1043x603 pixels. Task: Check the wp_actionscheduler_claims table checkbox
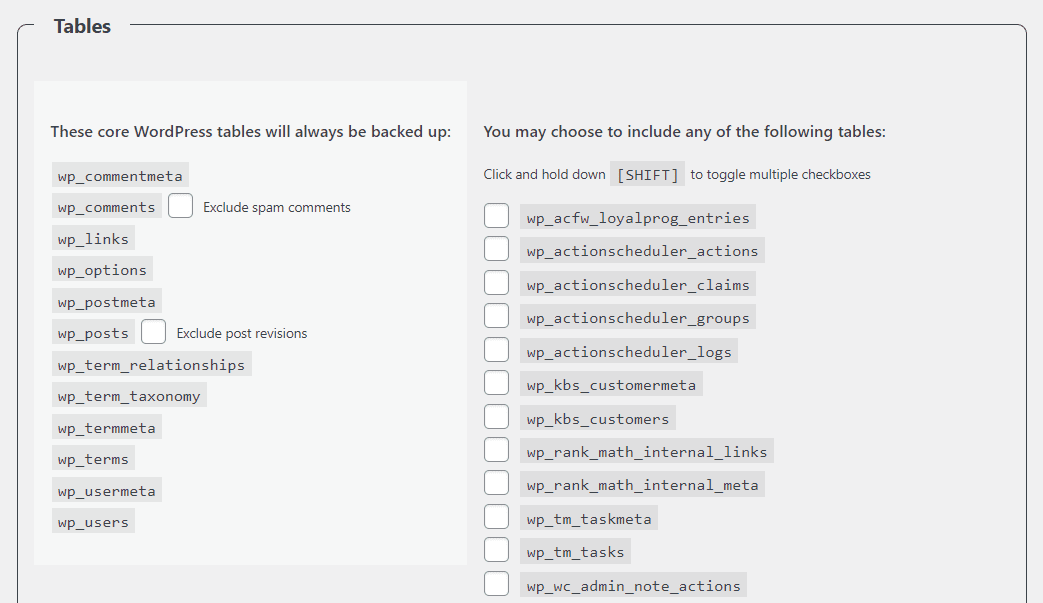pyautogui.click(x=496, y=283)
